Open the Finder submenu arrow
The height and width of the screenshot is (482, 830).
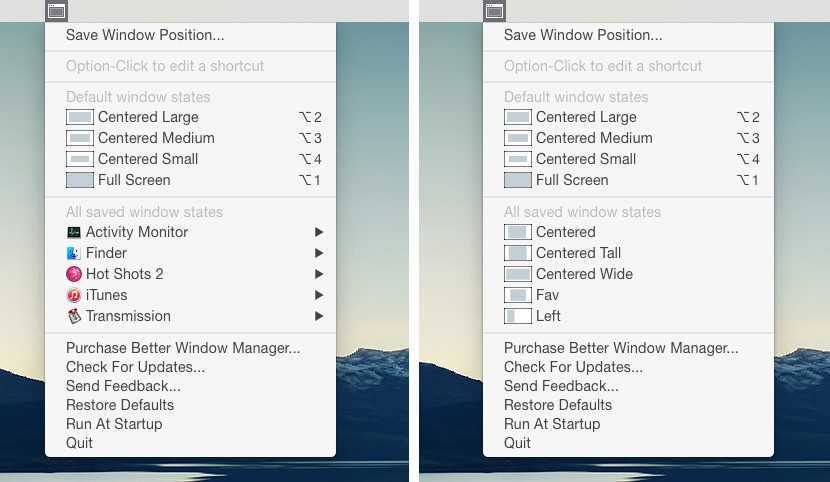coord(319,253)
